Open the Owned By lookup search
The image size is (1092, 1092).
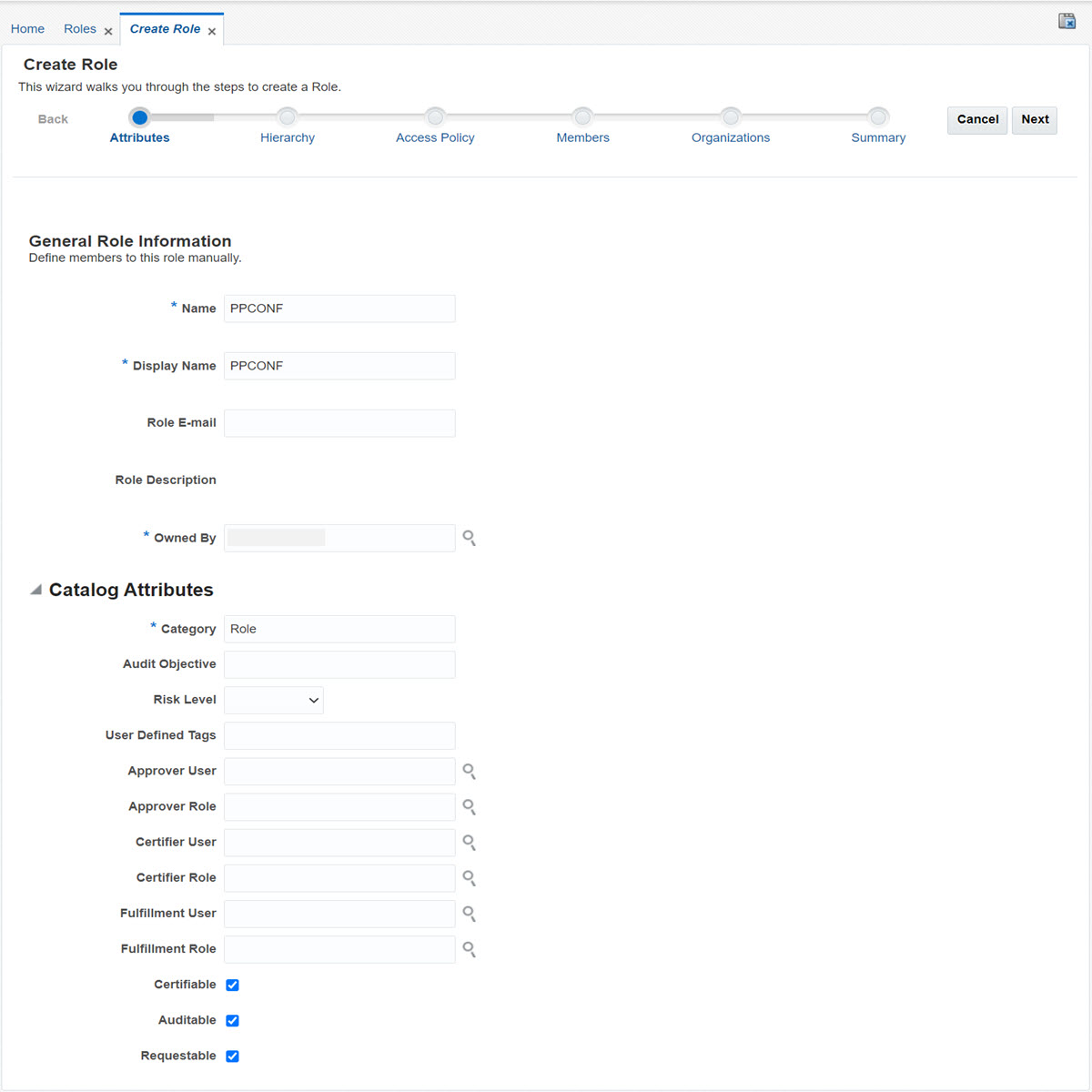pyautogui.click(x=469, y=538)
